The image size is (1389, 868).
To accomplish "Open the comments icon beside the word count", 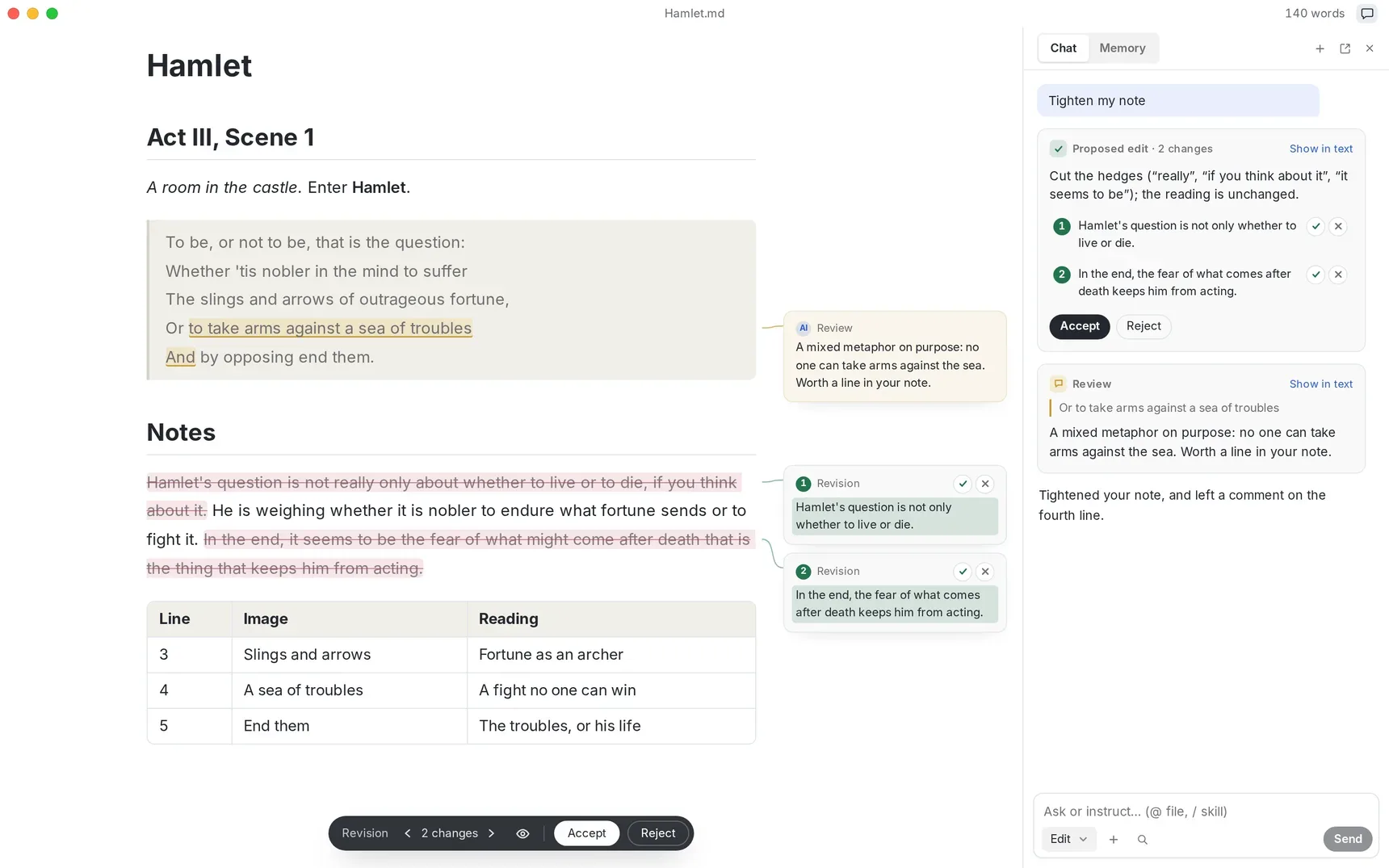I will (x=1367, y=14).
